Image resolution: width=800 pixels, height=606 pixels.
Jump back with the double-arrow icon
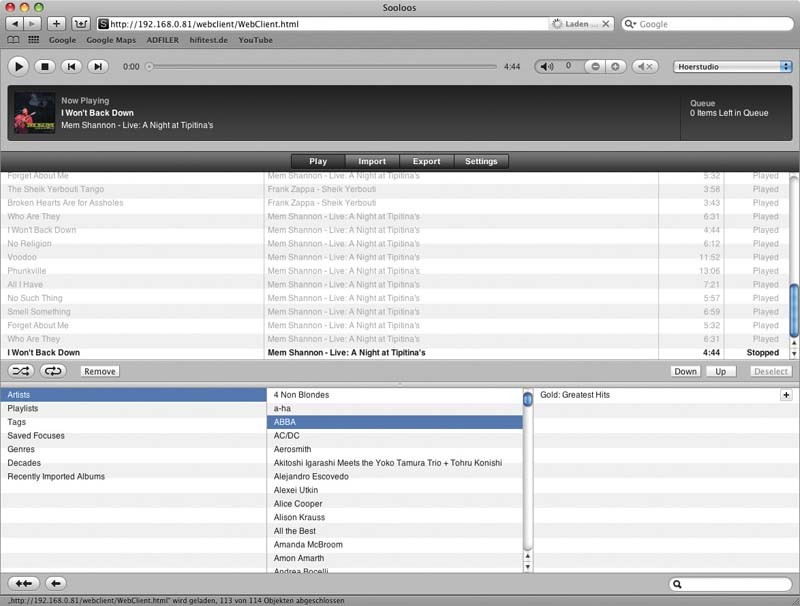pyautogui.click(x=23, y=583)
